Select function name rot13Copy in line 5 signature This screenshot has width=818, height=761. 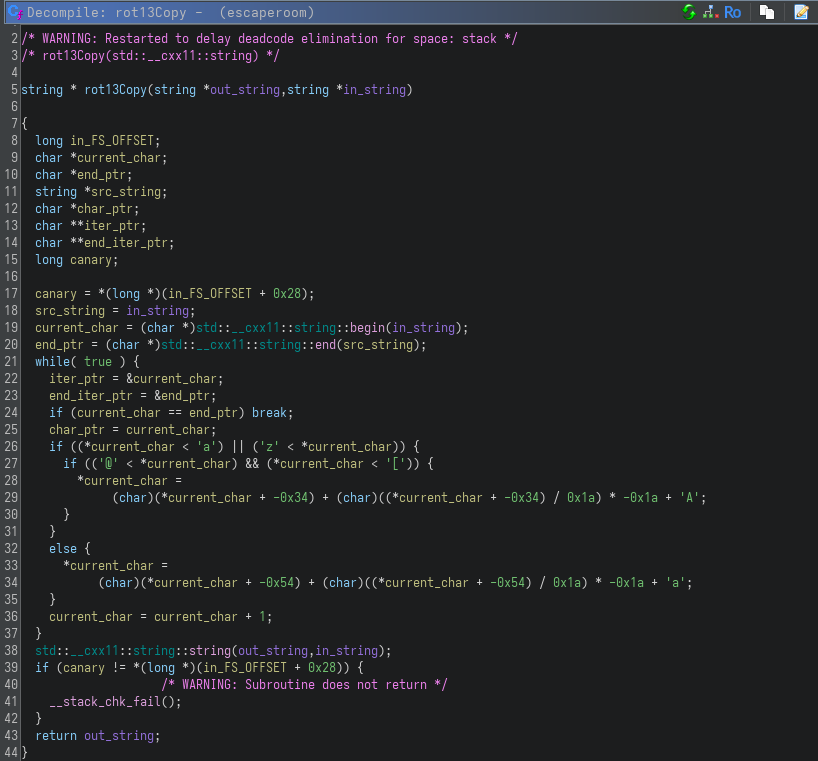[x=115, y=90]
